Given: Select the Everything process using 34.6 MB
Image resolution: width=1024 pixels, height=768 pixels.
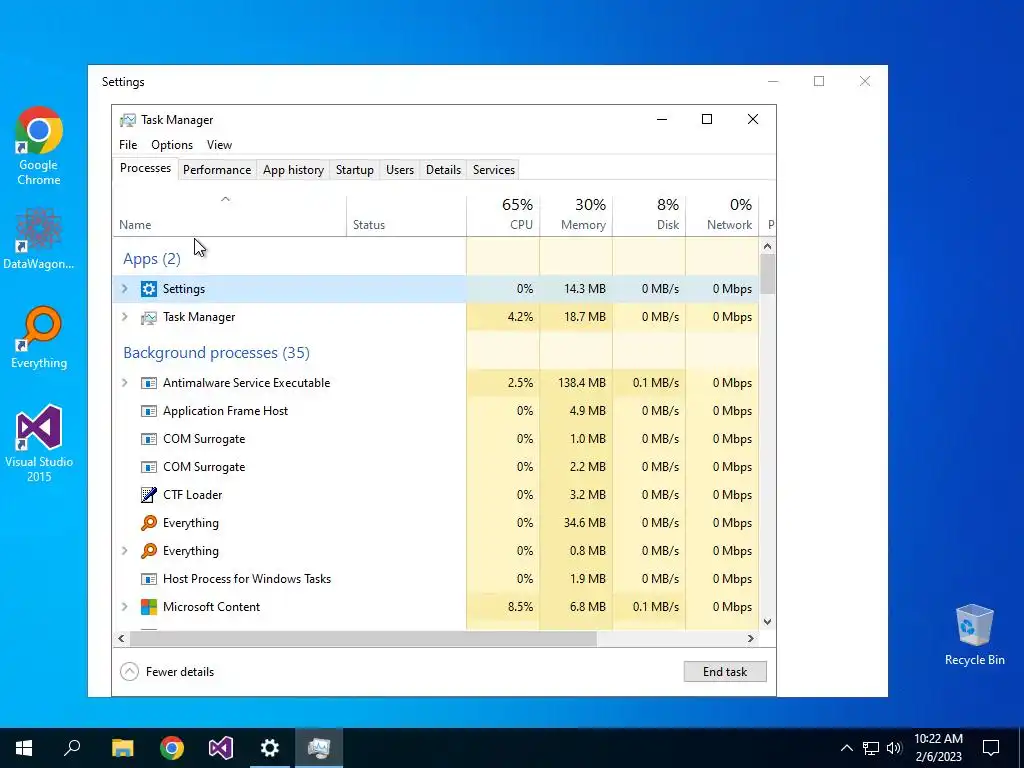Looking at the screenshot, I should [436, 522].
